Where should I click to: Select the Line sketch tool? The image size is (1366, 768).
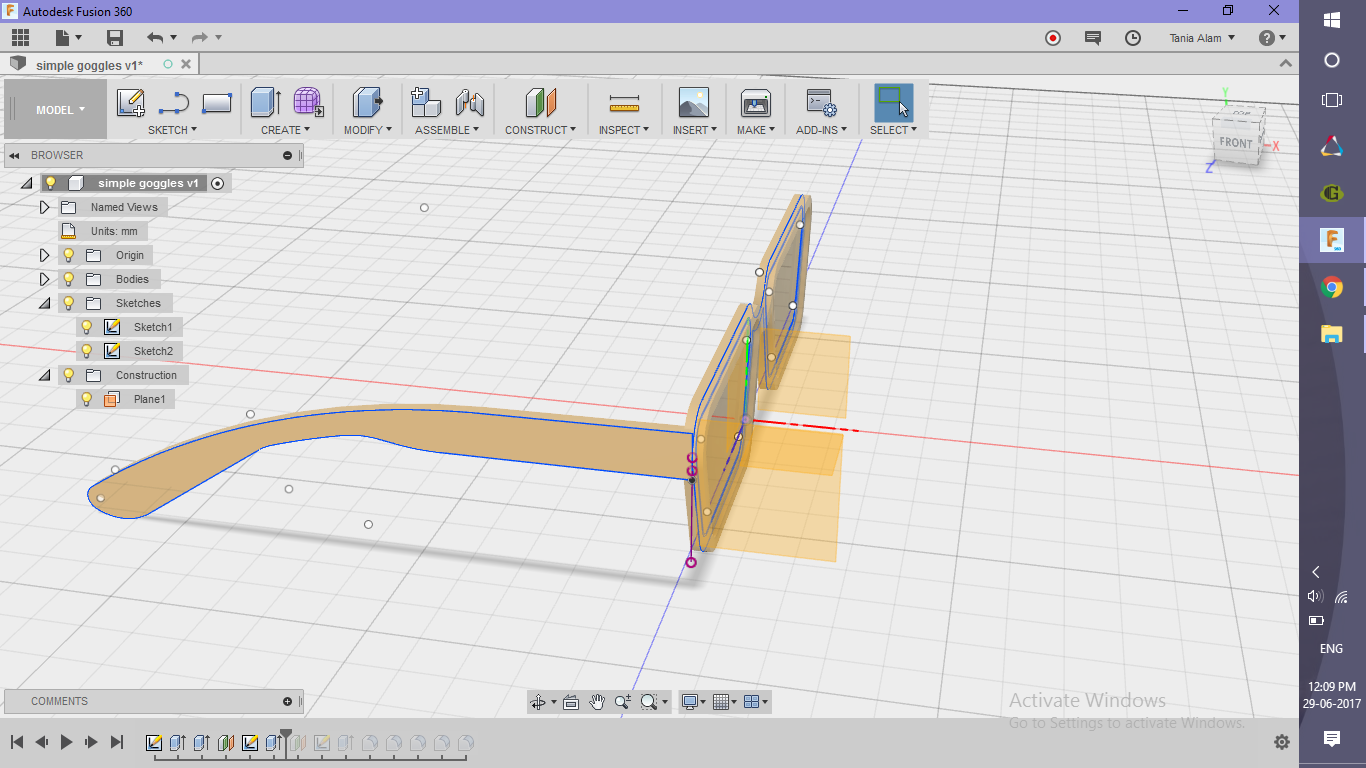point(174,102)
